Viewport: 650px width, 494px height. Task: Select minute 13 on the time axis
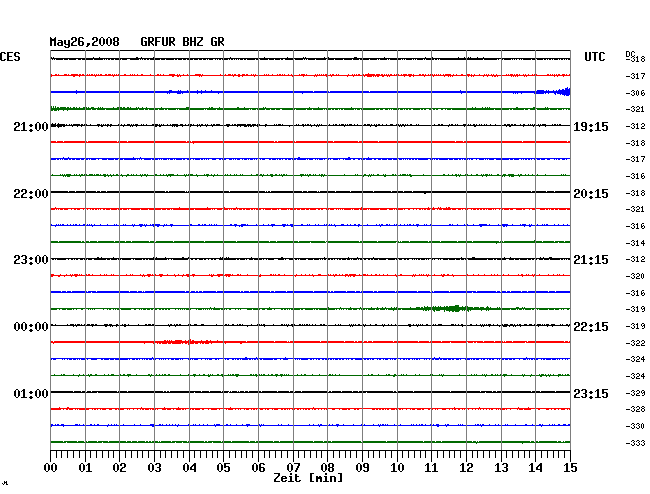501,468
